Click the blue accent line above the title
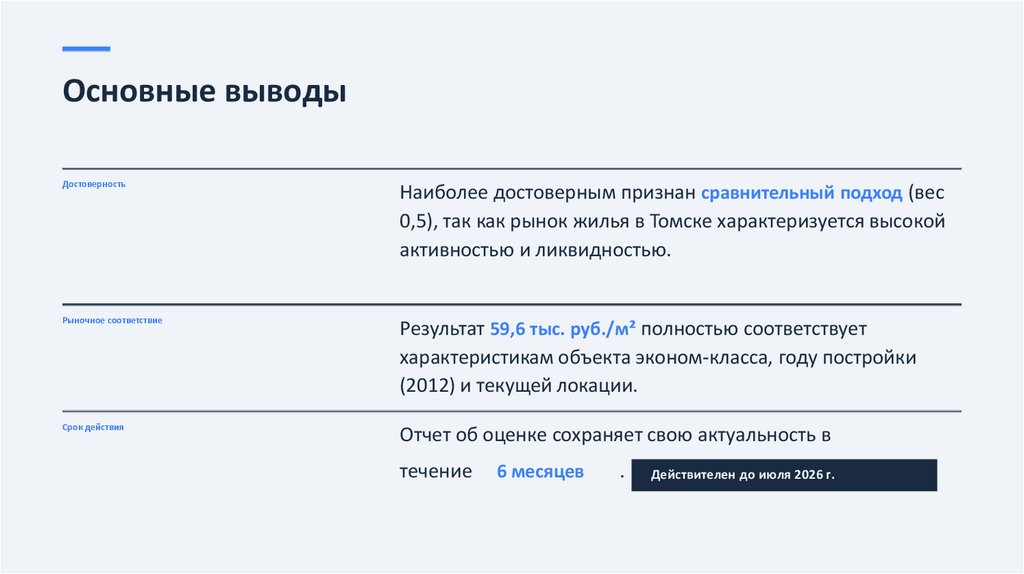Viewport: 1024px width, 574px height. point(86,49)
